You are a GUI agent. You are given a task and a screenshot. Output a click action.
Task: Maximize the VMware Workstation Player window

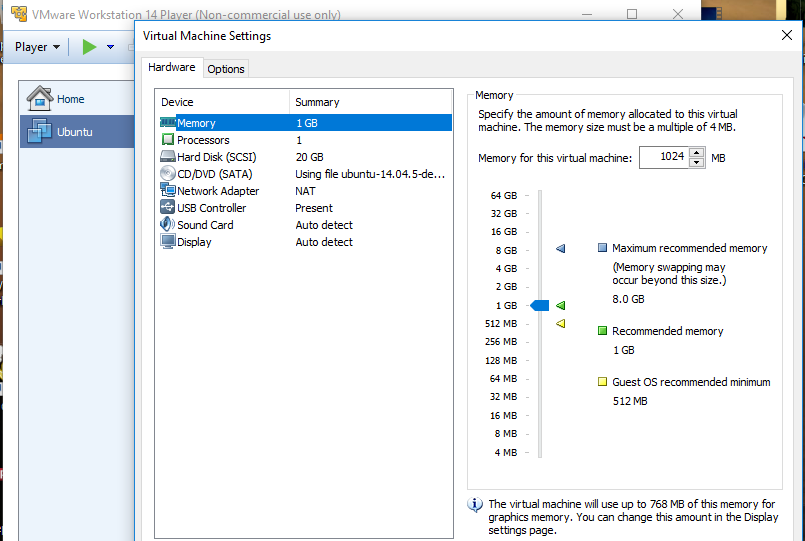pyautogui.click(x=631, y=14)
